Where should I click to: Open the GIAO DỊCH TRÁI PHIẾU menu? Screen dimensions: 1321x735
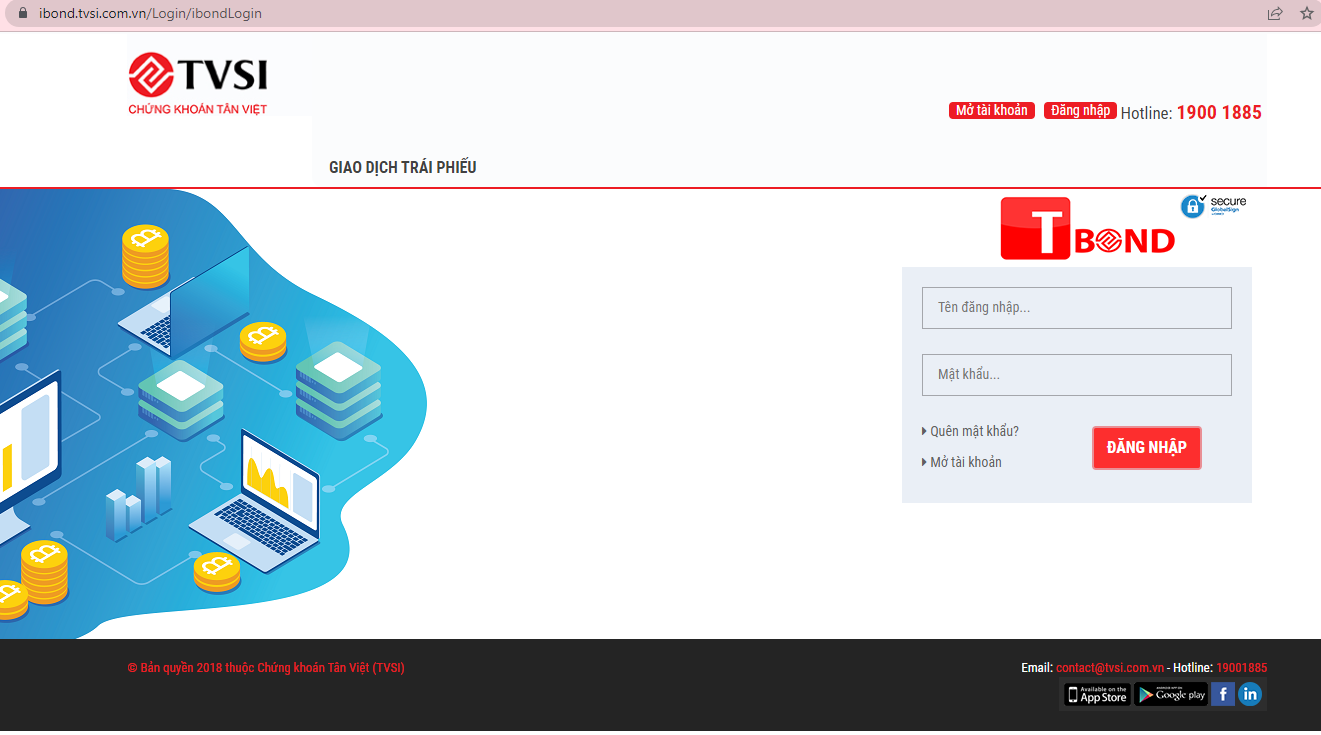402,167
